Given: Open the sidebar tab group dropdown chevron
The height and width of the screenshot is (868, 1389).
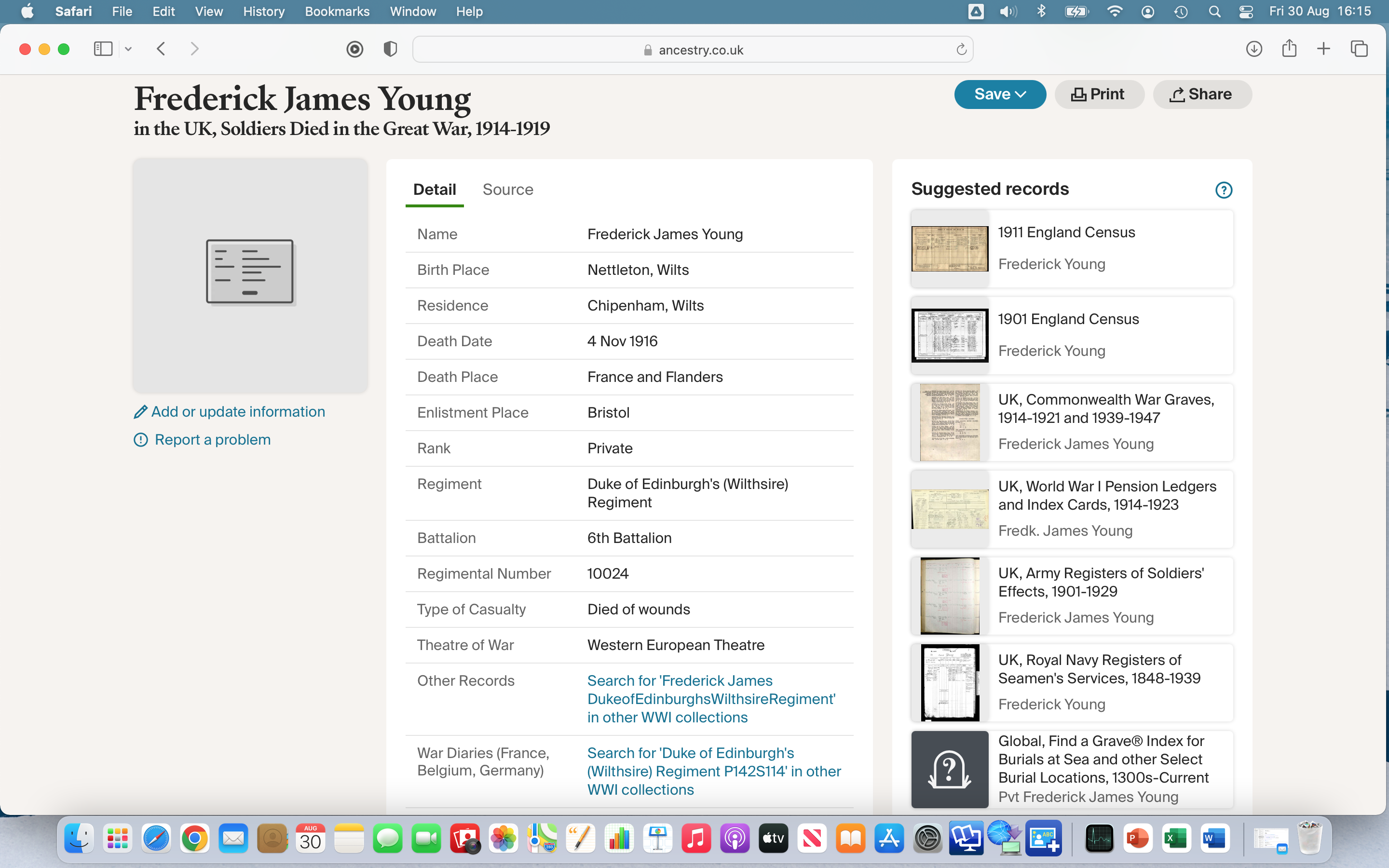Looking at the screenshot, I should click(x=129, y=49).
